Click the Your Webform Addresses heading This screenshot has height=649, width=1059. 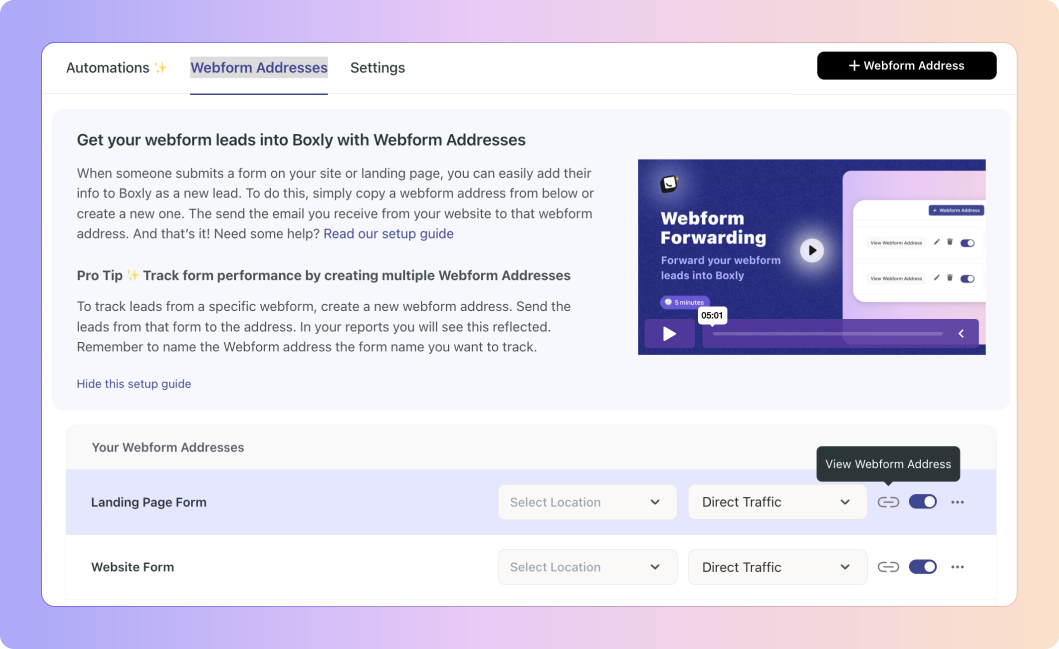168,447
